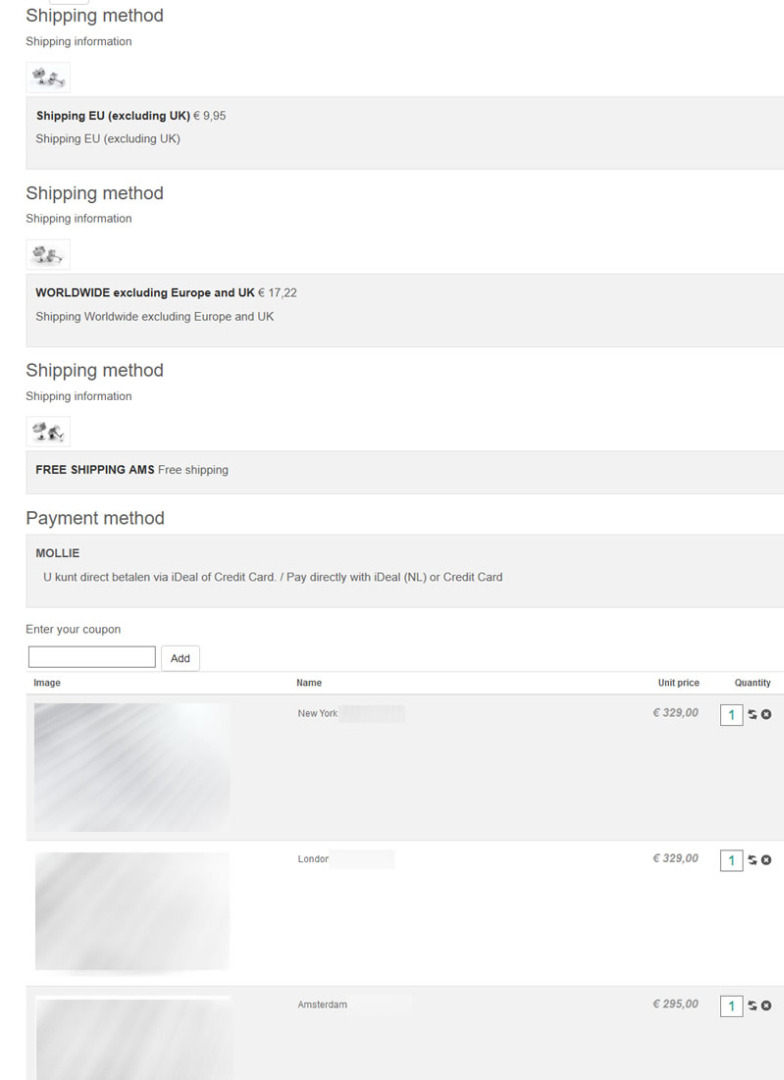Open the London product thumbnail

pos(132,910)
